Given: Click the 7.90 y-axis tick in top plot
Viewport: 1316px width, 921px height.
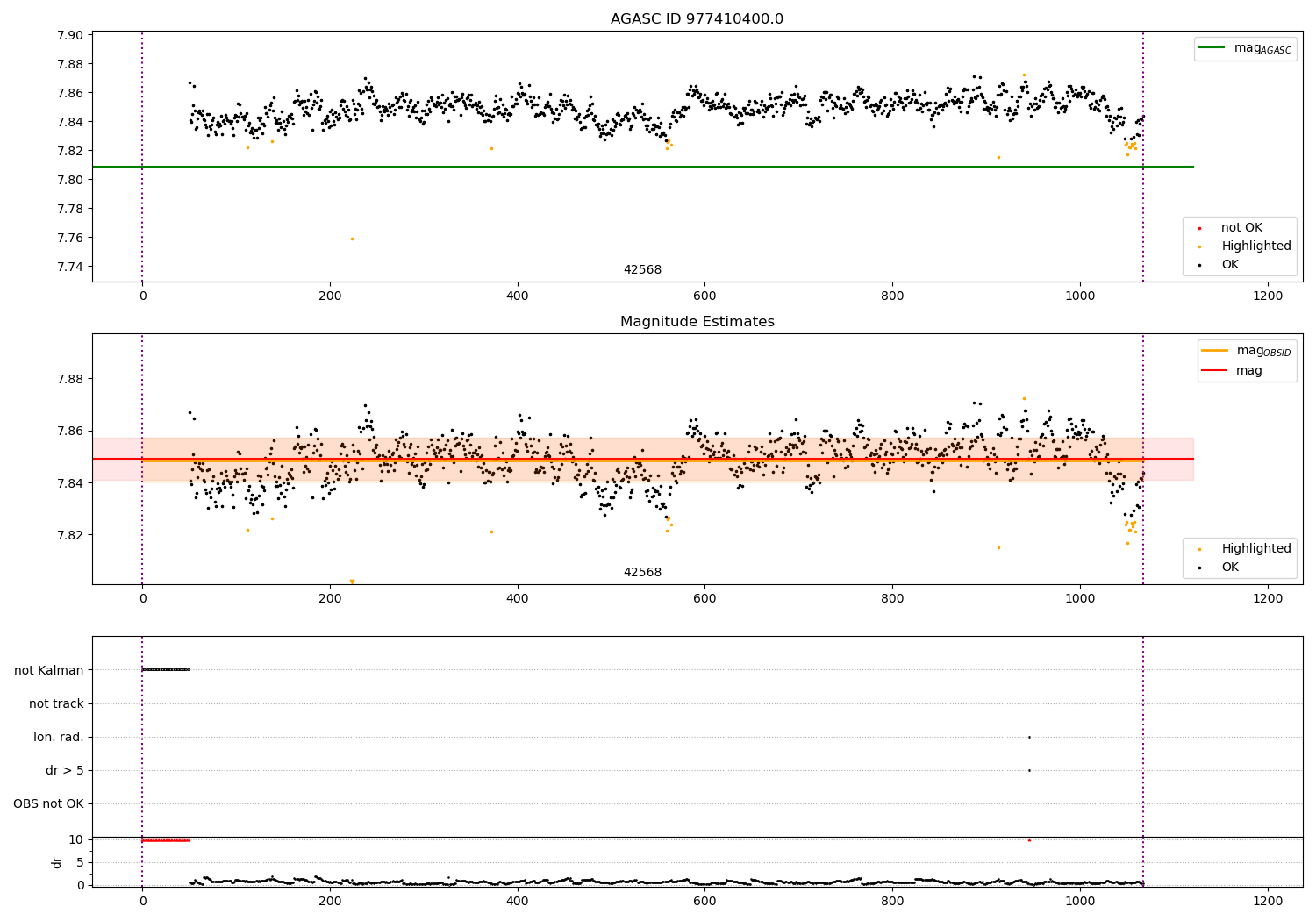Looking at the screenshot, I should pos(70,35).
